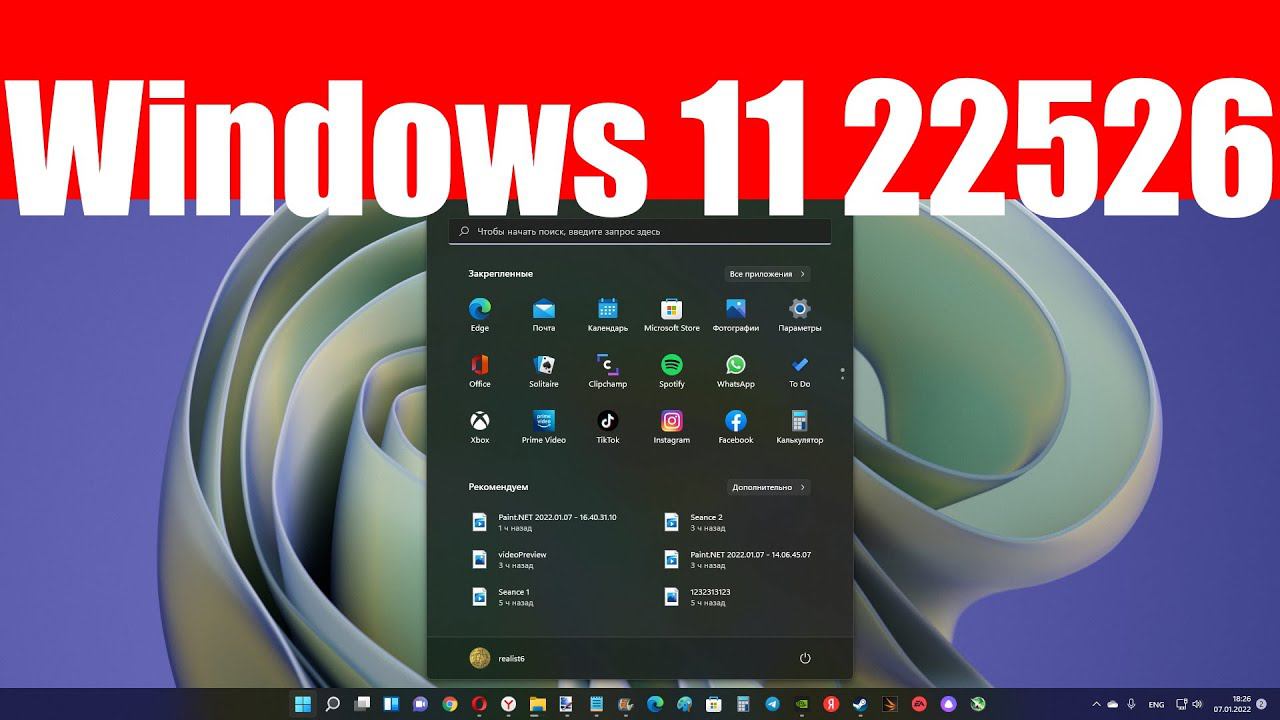Screen dimensions: 1280x720
Task: Click the Start button on taskbar
Action: coord(303,704)
